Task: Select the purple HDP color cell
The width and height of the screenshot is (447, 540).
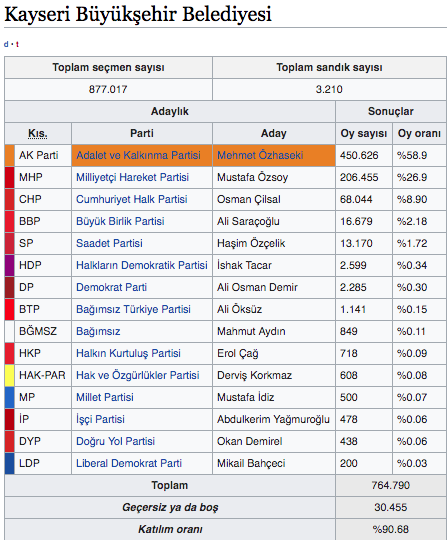Action: click(x=10, y=266)
